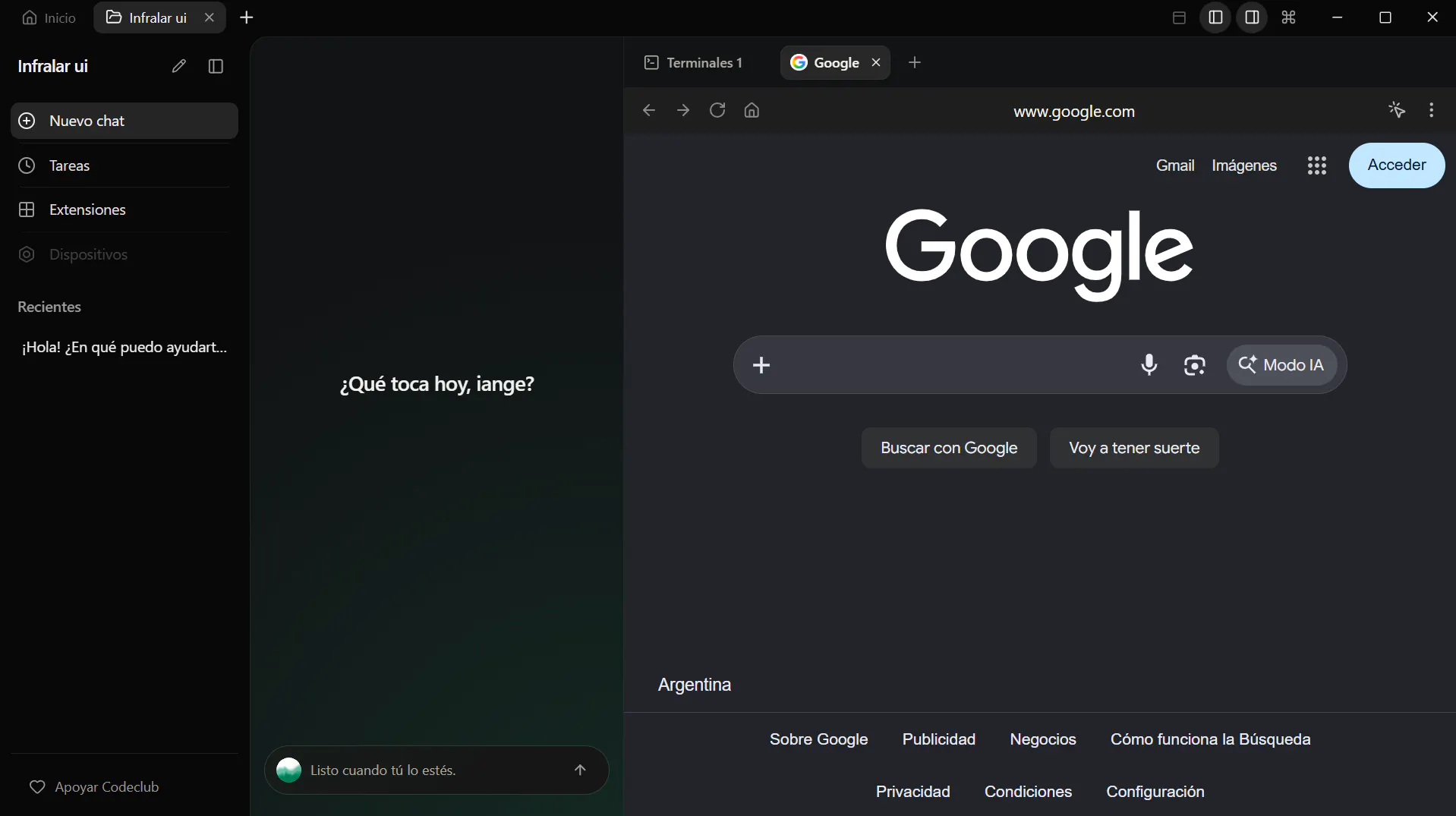Search by image with Google Lens icon
Image resolution: width=1456 pixels, height=816 pixels.
[1195, 365]
